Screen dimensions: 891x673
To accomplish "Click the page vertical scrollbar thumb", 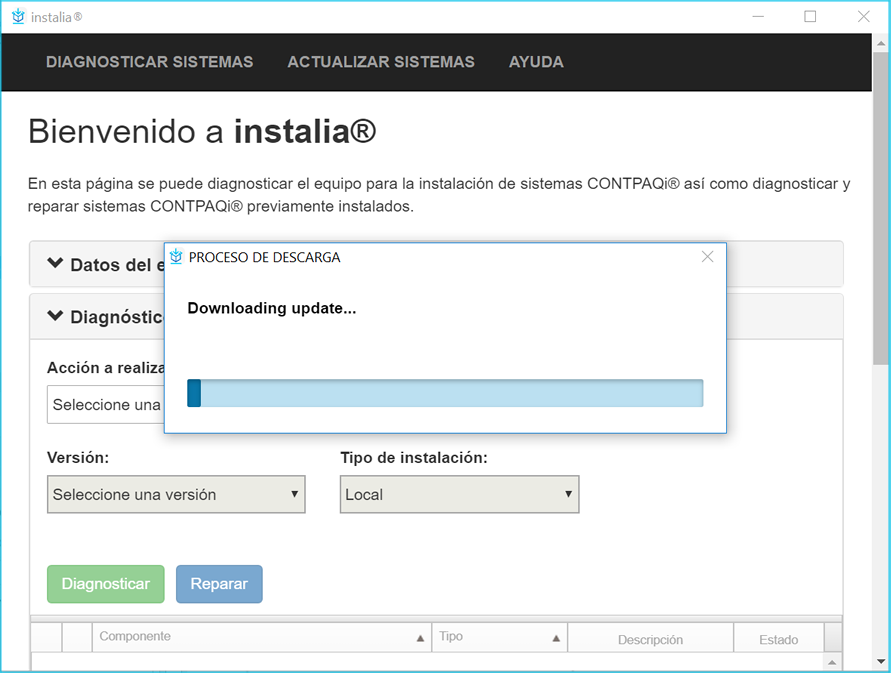I will coord(881,208).
